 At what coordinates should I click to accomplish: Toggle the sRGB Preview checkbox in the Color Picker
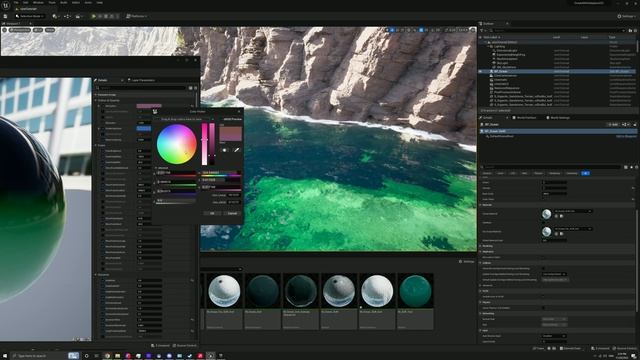pyautogui.click(x=221, y=119)
